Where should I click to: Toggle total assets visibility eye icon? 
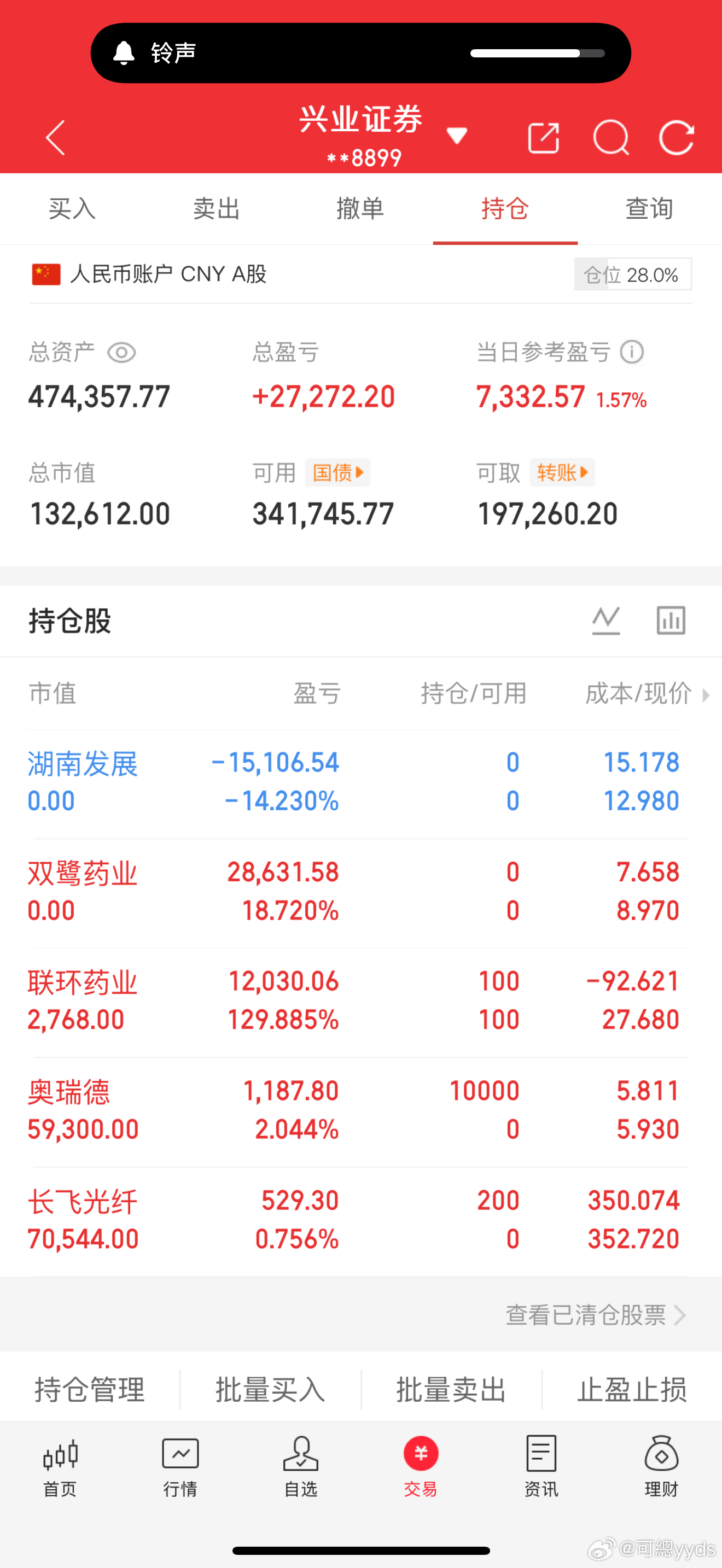122,353
